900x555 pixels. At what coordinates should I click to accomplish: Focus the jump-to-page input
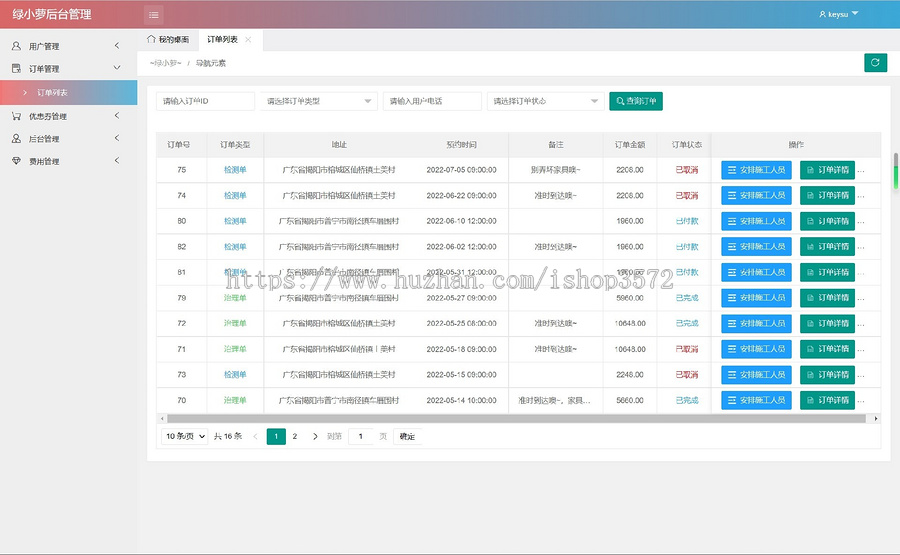tap(360, 436)
